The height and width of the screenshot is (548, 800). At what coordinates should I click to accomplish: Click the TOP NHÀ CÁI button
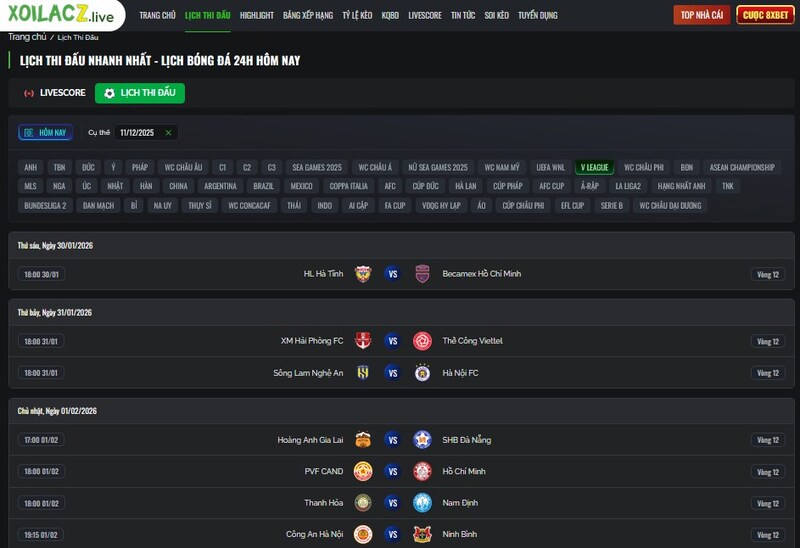pyautogui.click(x=702, y=15)
